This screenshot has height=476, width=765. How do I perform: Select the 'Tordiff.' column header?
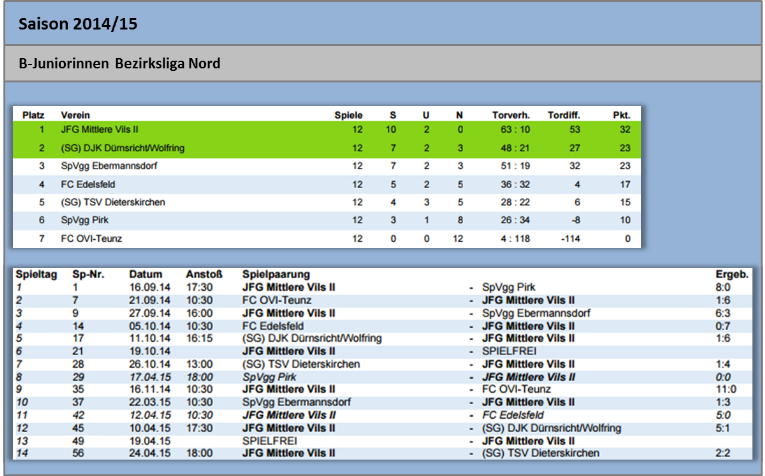pyautogui.click(x=564, y=115)
